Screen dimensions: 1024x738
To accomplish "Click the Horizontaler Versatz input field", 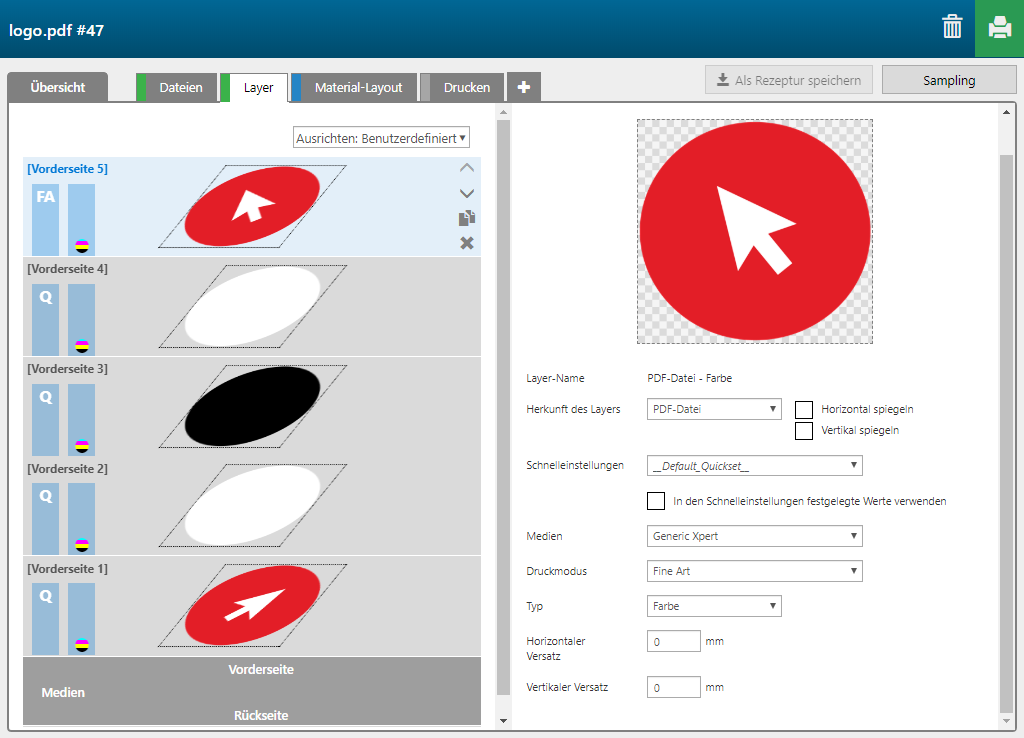I will (x=673, y=641).
